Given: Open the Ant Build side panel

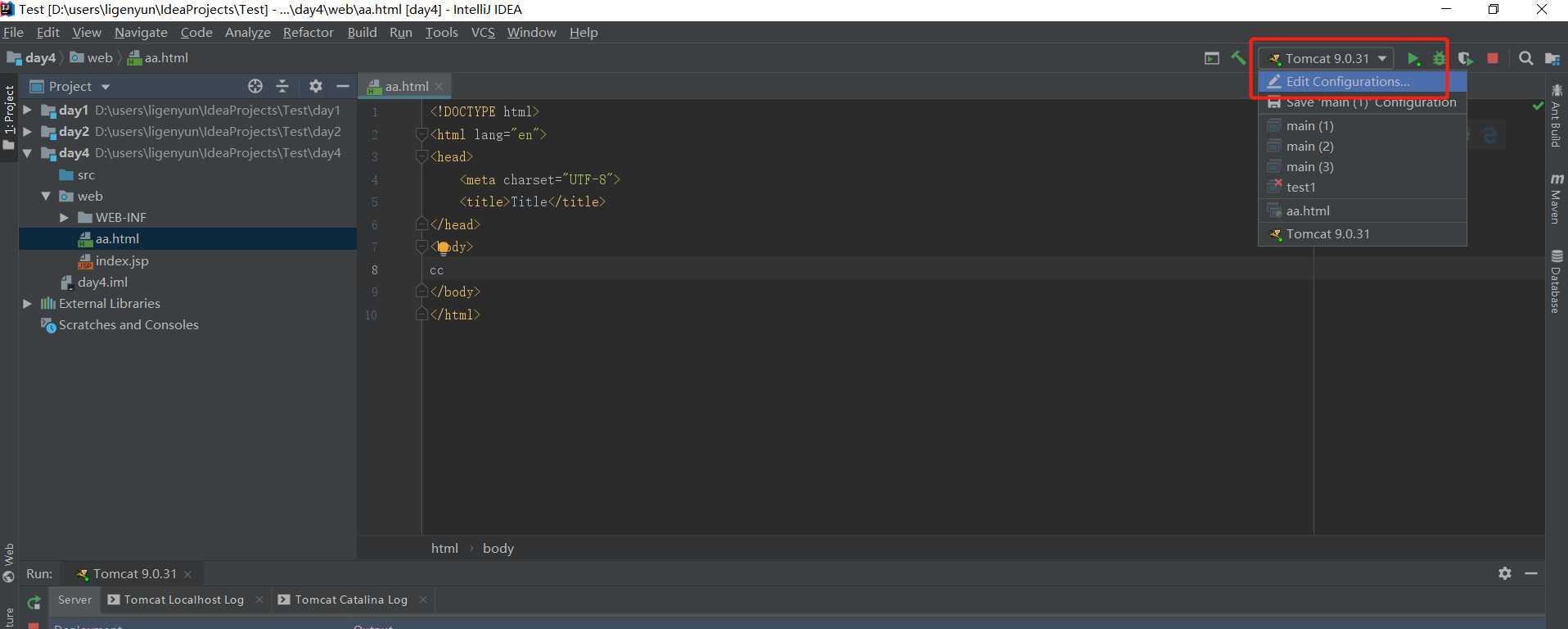Looking at the screenshot, I should click(1557, 115).
